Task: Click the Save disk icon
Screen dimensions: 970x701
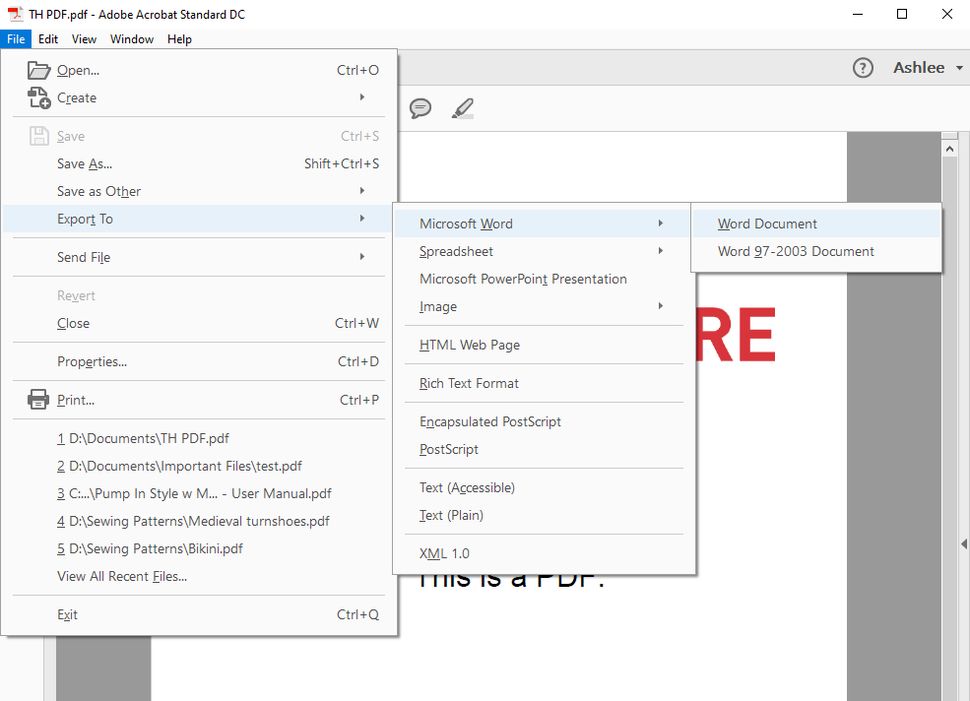Action: pyautogui.click(x=38, y=135)
